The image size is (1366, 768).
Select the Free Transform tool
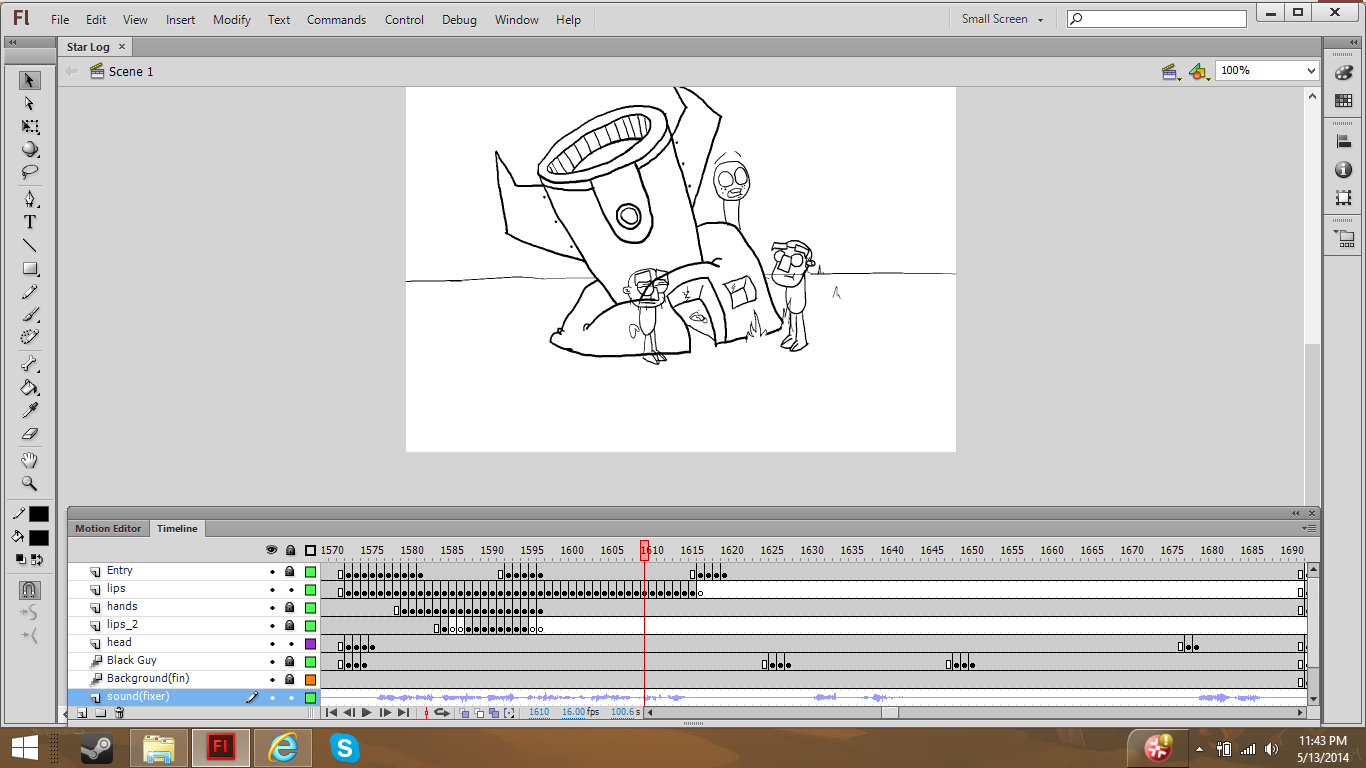click(x=30, y=127)
